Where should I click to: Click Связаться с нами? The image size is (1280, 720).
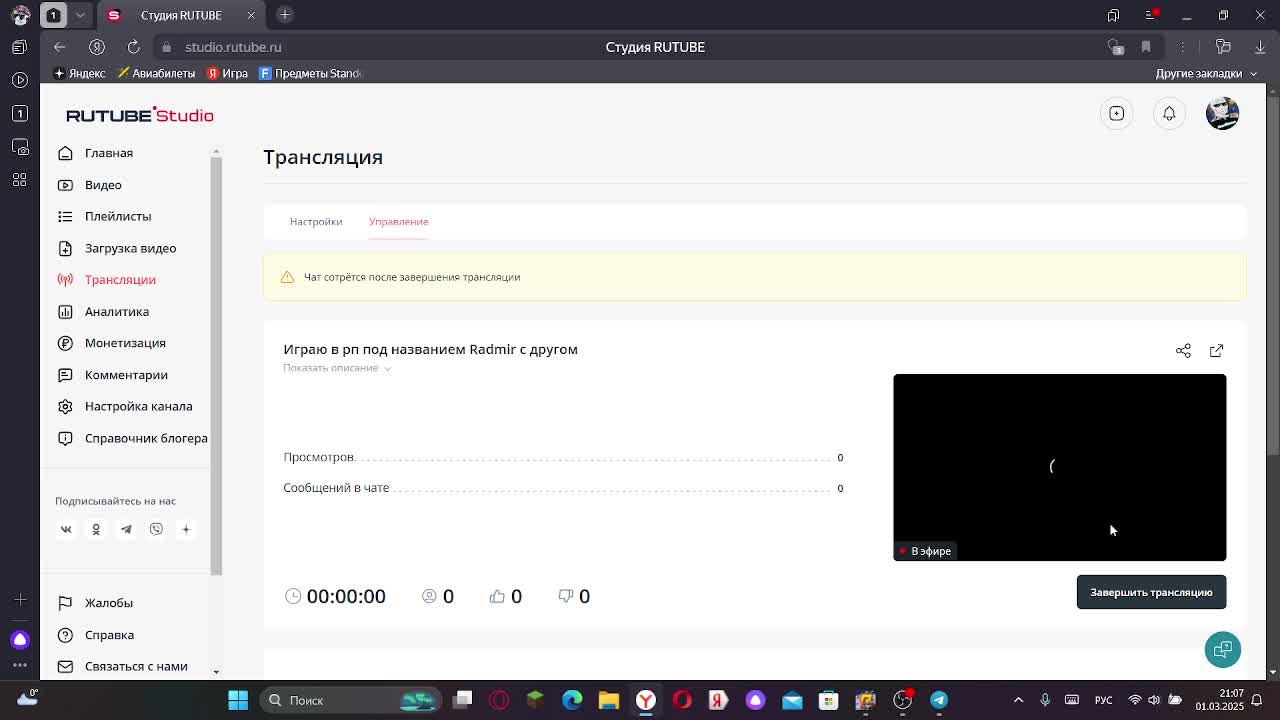click(136, 666)
